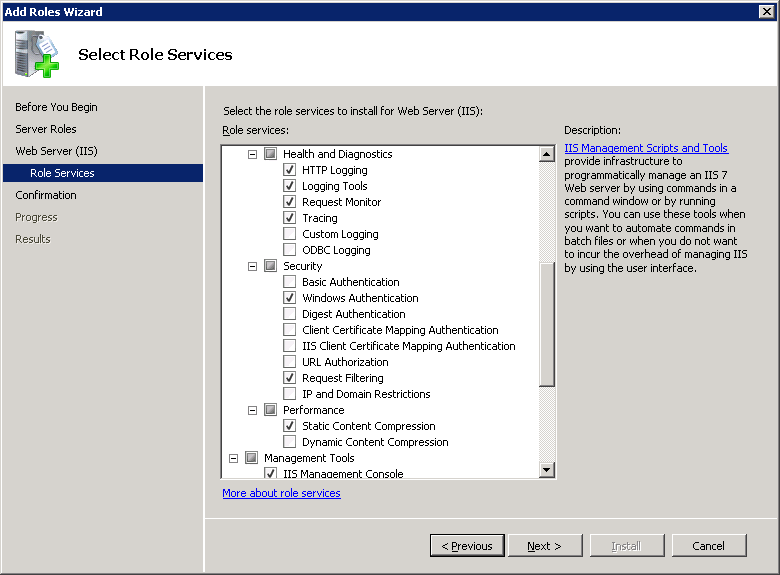Screen dimensions: 780x575
Task: Close the Add Roles Wizard window
Action: [x=767, y=12]
